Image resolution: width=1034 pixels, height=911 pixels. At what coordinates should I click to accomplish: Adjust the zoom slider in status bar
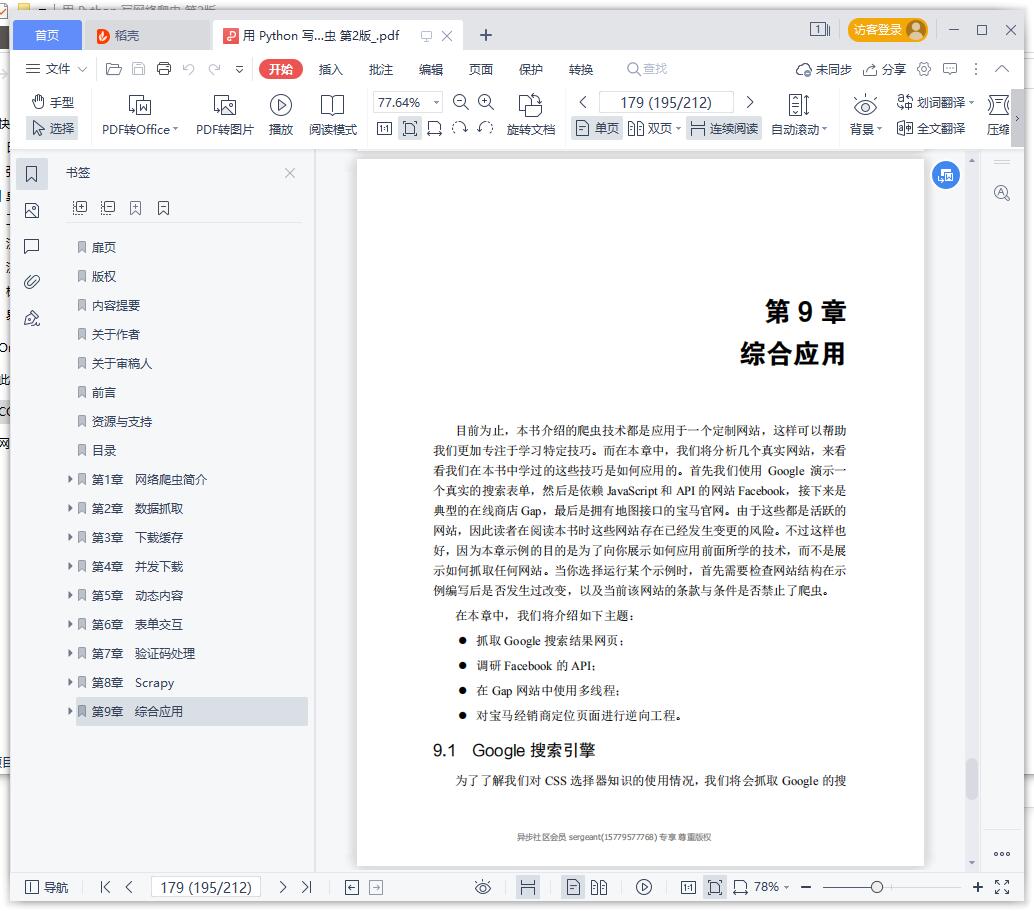(876, 887)
